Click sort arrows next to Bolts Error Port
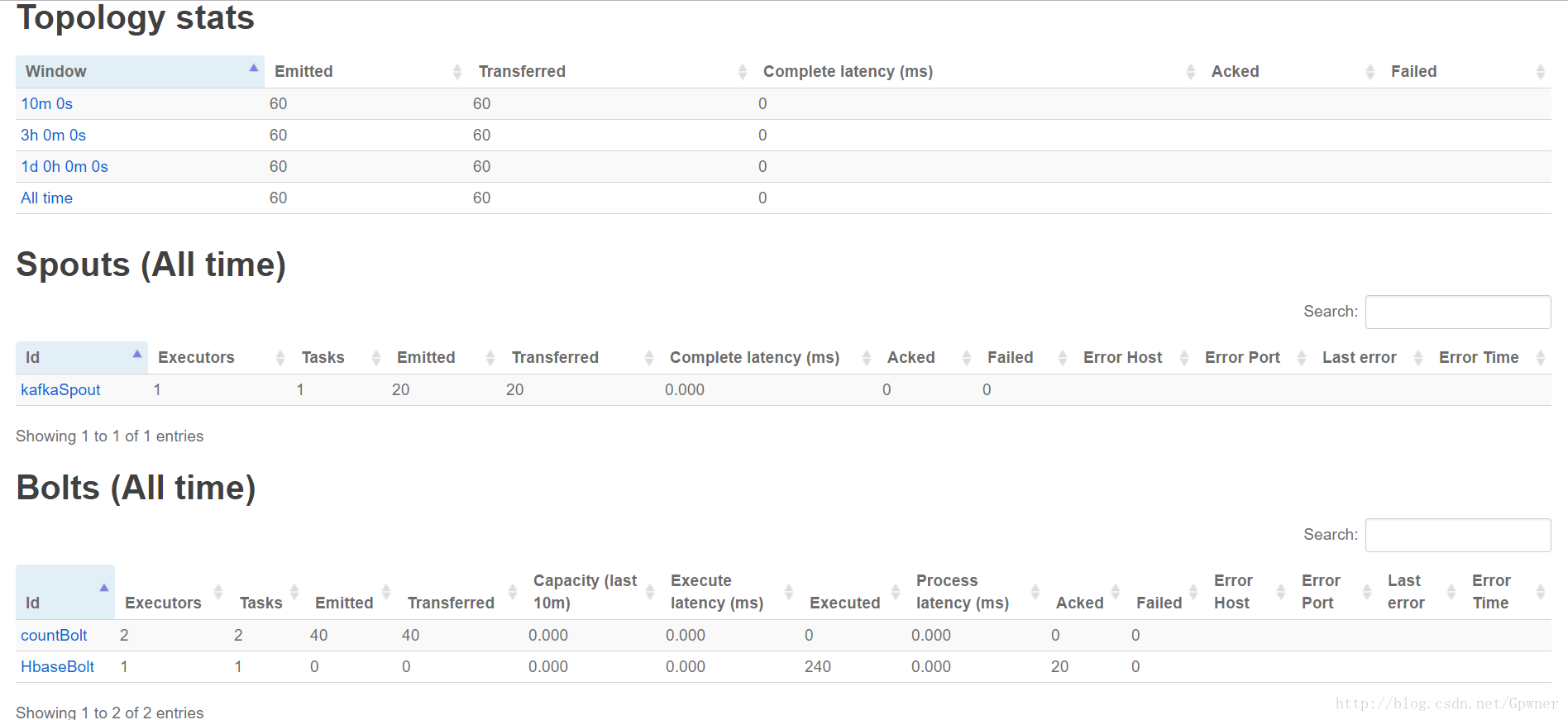 point(1367,592)
